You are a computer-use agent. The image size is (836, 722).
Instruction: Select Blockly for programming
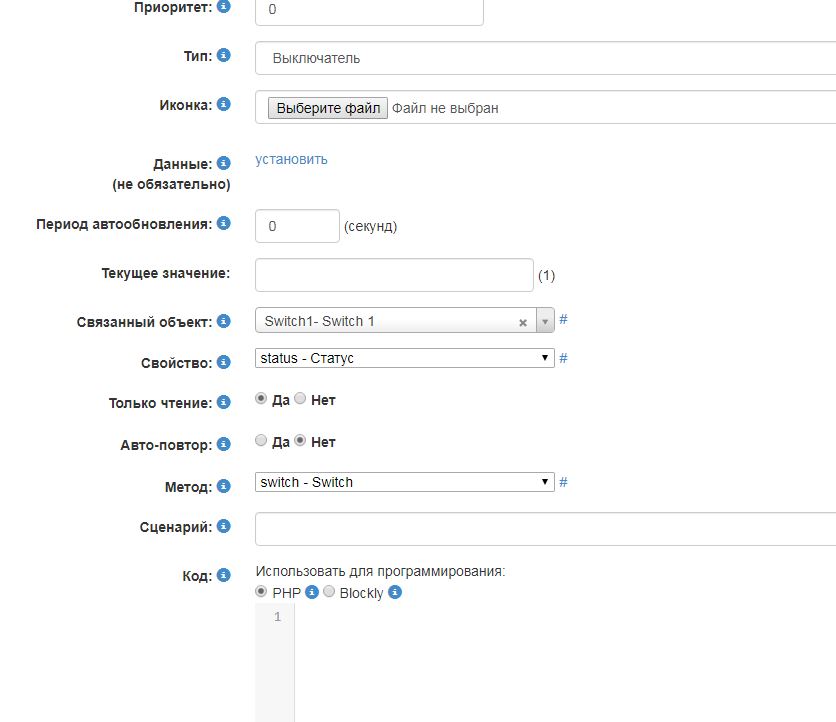[x=329, y=592]
